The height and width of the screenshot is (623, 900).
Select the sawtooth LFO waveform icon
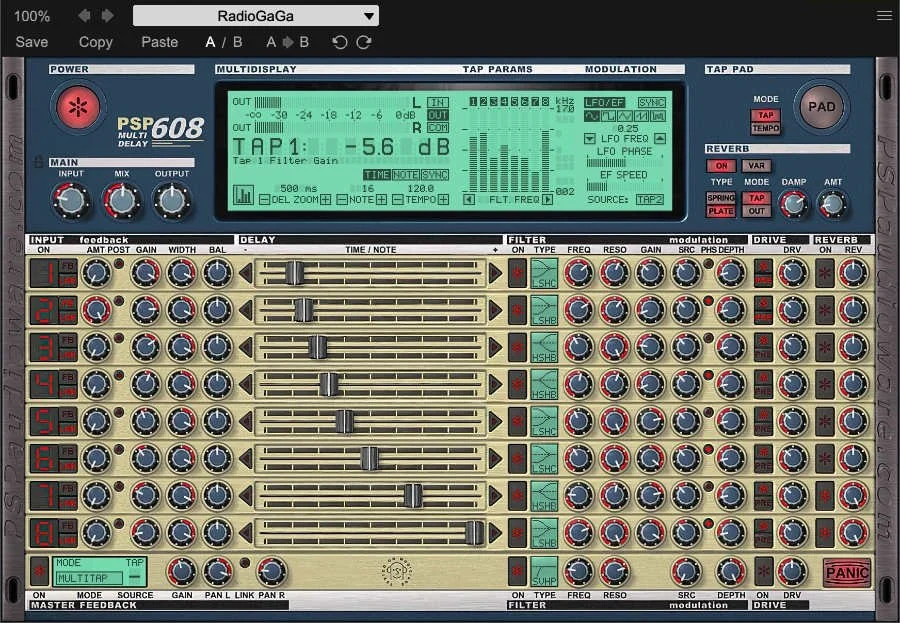coord(641,117)
